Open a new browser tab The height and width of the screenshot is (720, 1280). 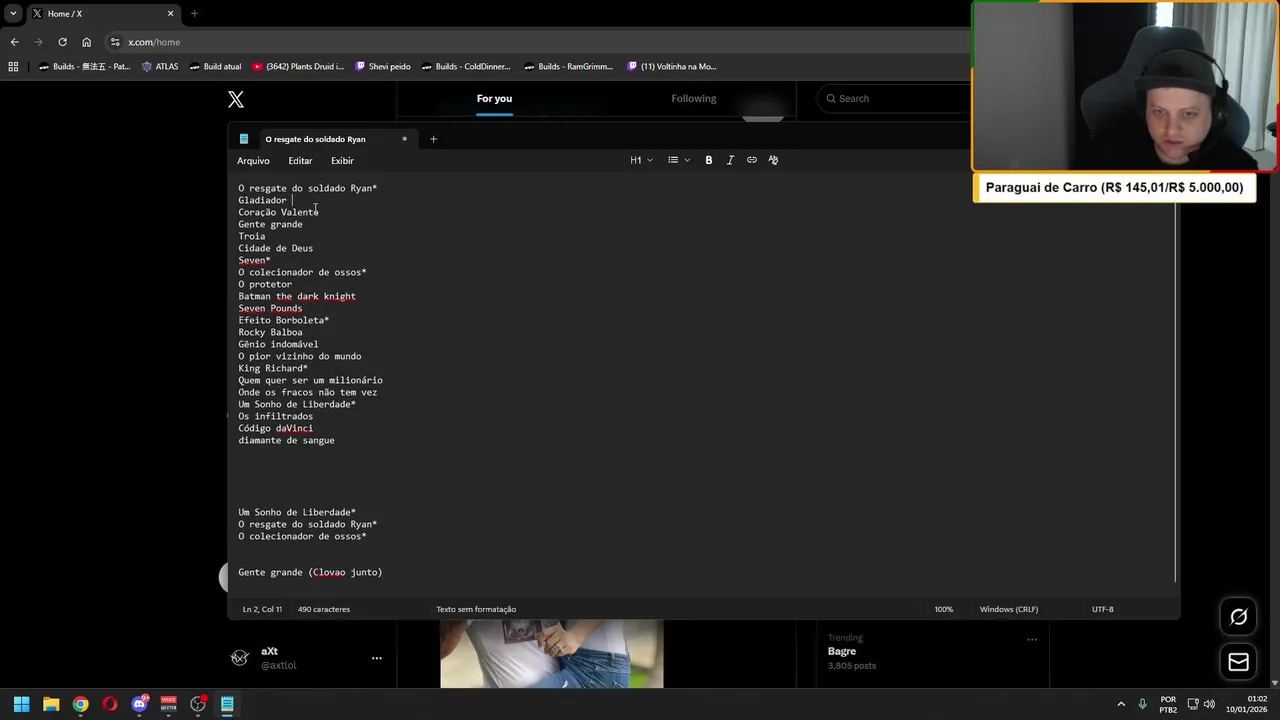[x=194, y=13]
